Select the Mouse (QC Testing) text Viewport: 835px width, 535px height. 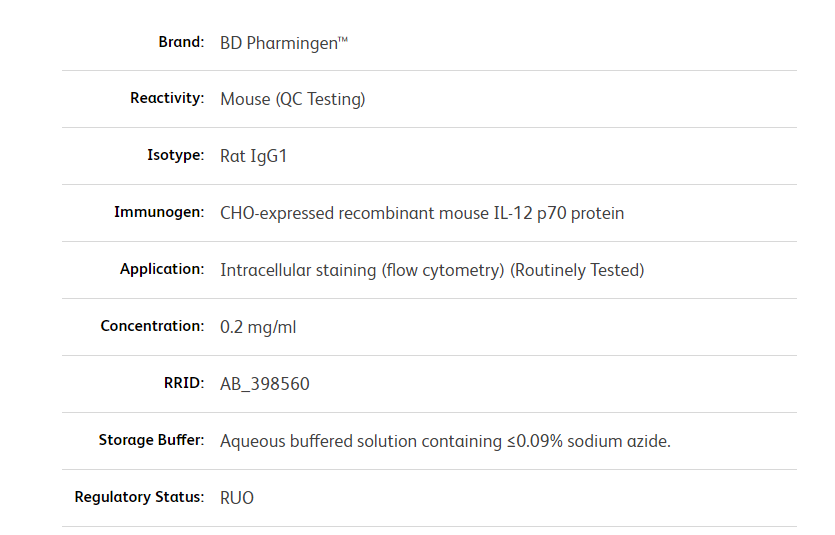293,99
